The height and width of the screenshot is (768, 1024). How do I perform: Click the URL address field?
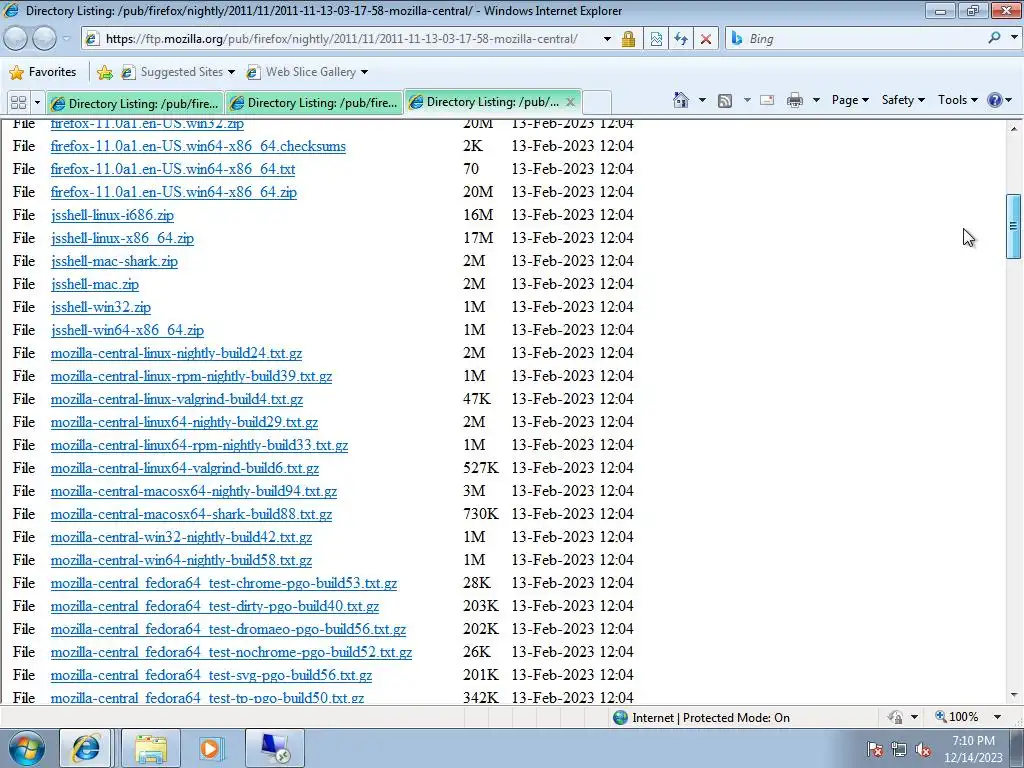pos(342,39)
